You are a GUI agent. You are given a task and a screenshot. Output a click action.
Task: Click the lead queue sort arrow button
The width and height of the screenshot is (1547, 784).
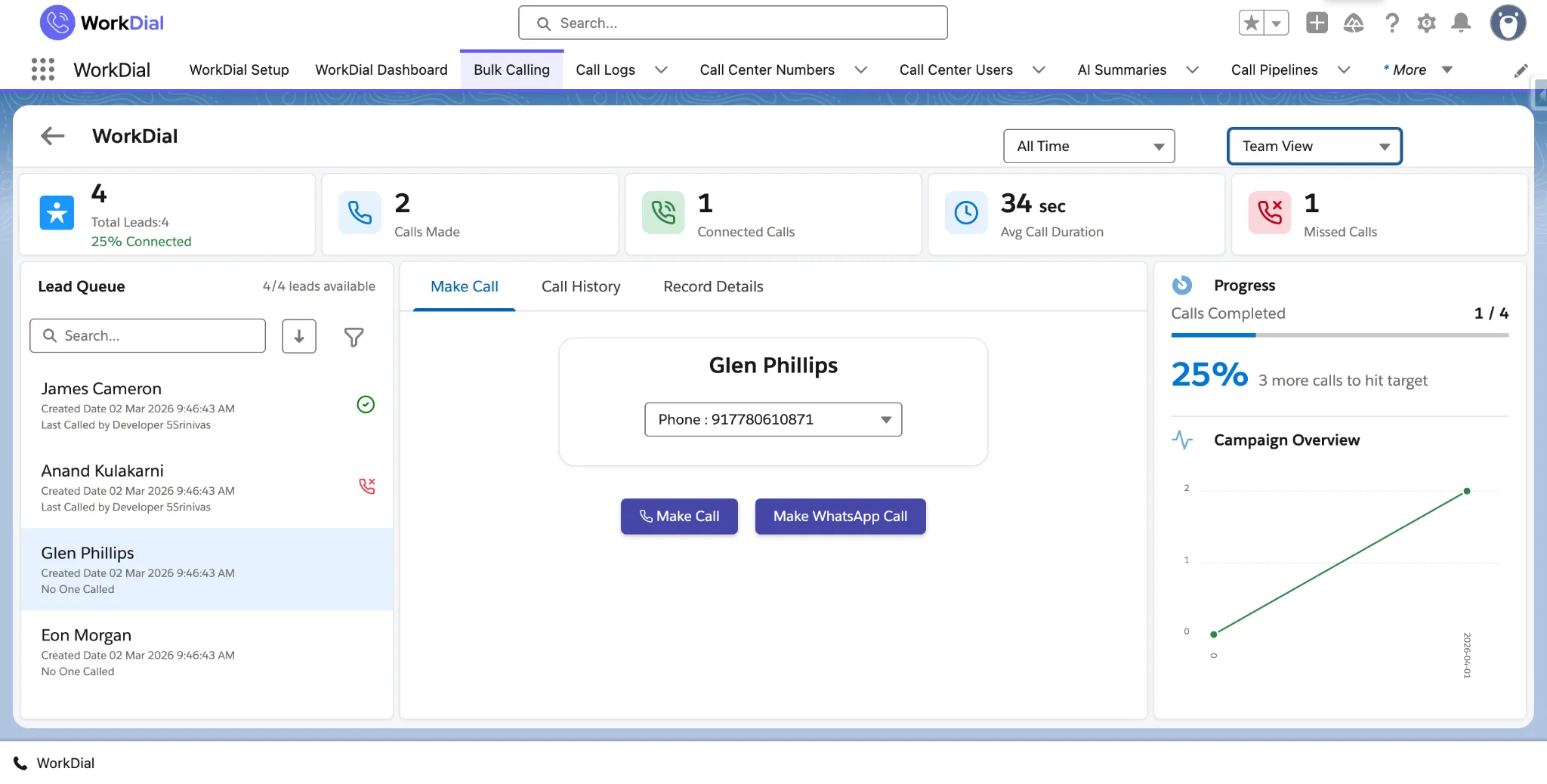(299, 336)
